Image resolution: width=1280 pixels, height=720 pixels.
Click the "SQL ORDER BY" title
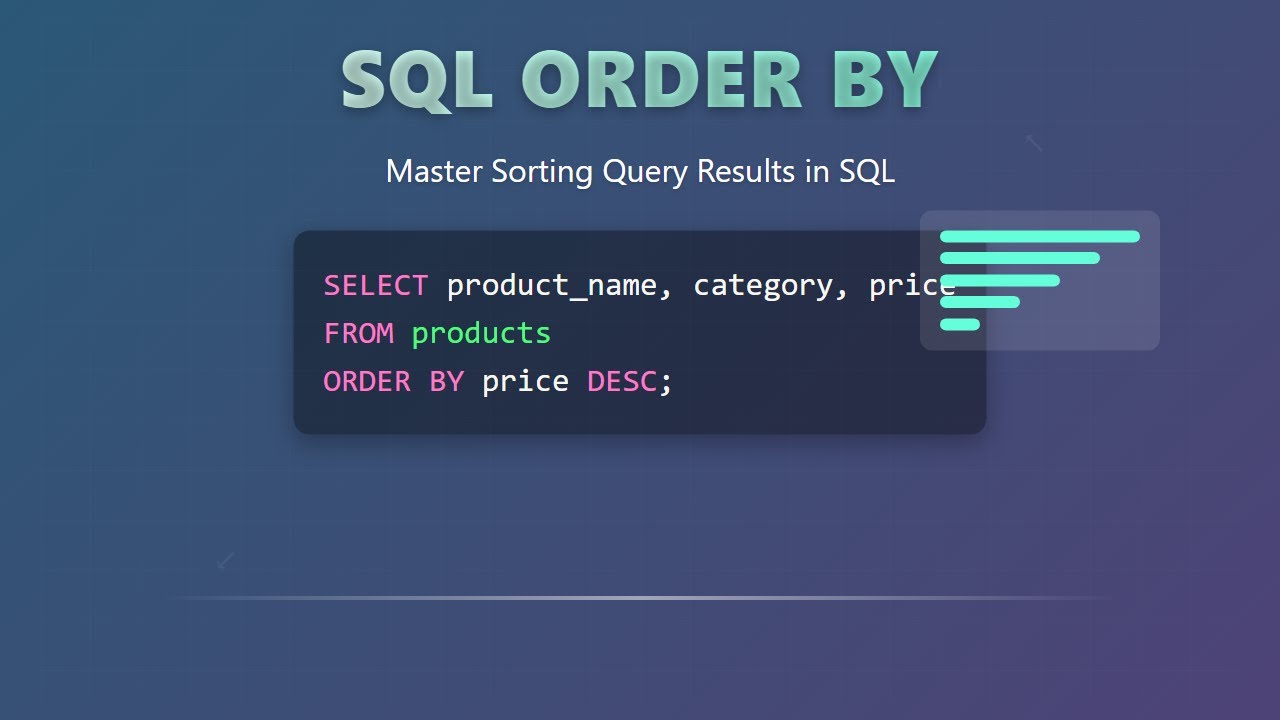click(x=639, y=80)
